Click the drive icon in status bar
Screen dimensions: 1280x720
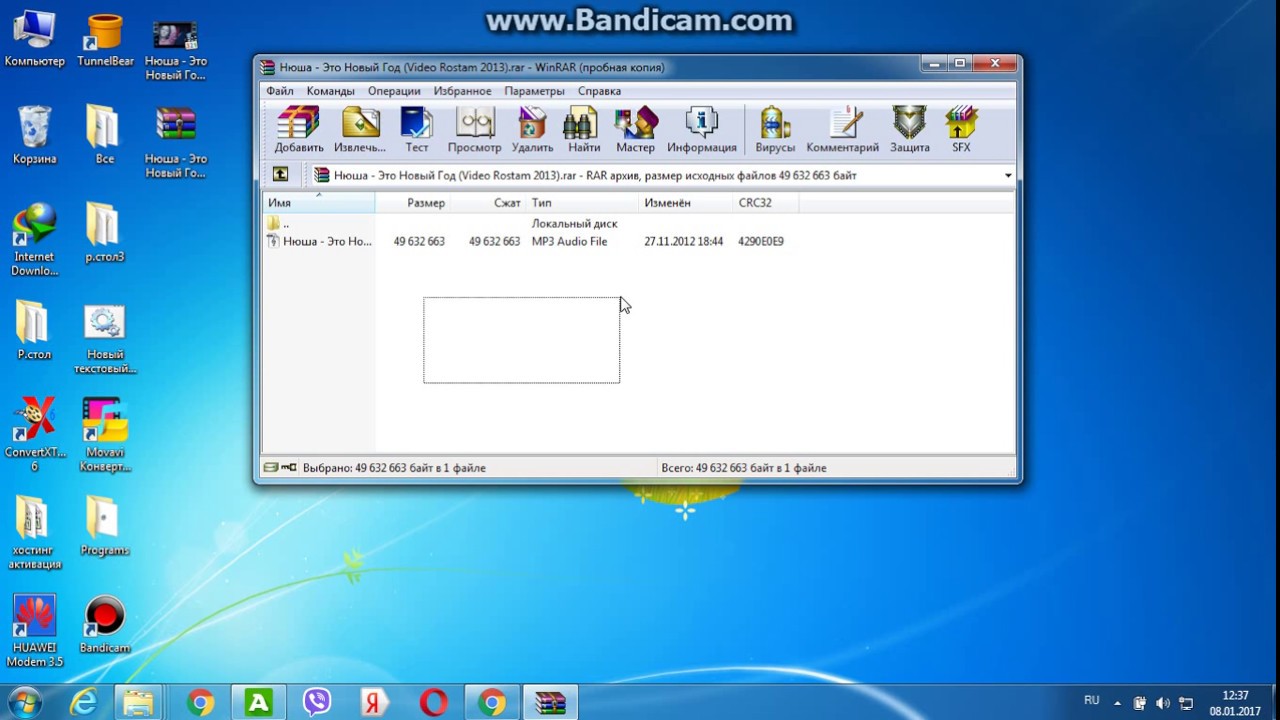point(270,467)
